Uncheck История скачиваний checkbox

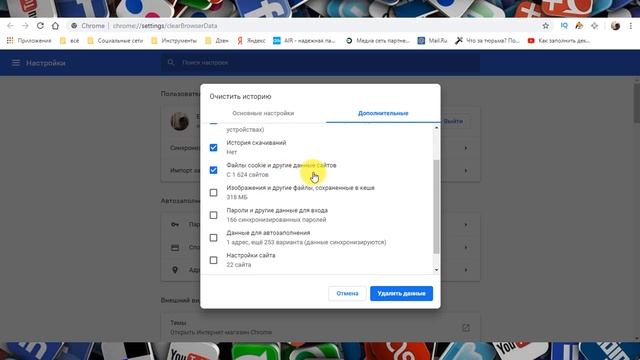[213, 147]
